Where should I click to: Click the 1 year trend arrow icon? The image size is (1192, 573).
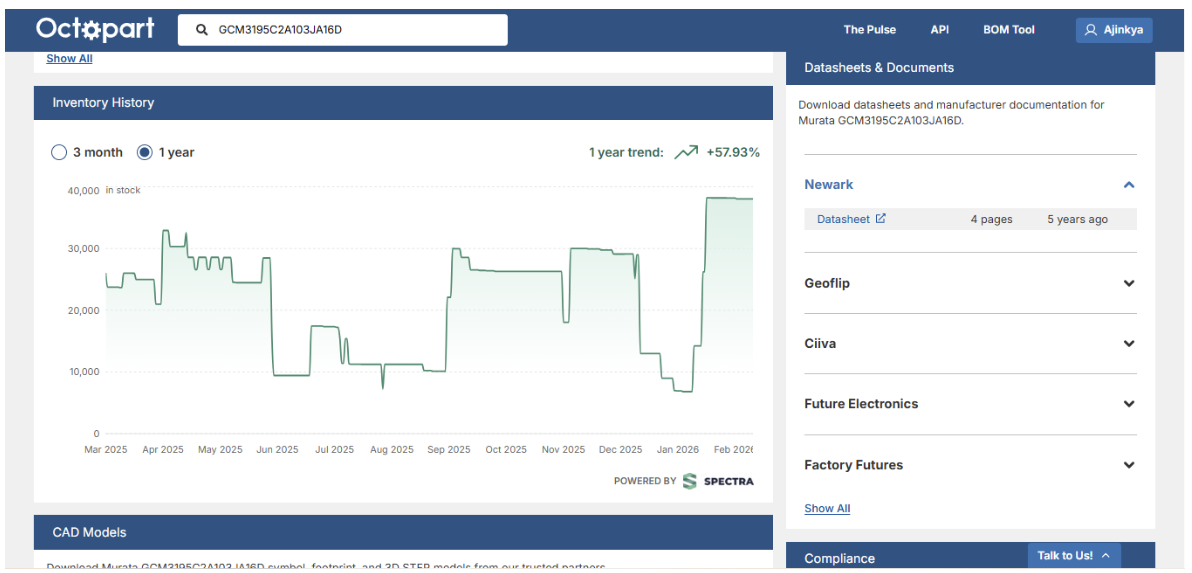pyautogui.click(x=686, y=152)
